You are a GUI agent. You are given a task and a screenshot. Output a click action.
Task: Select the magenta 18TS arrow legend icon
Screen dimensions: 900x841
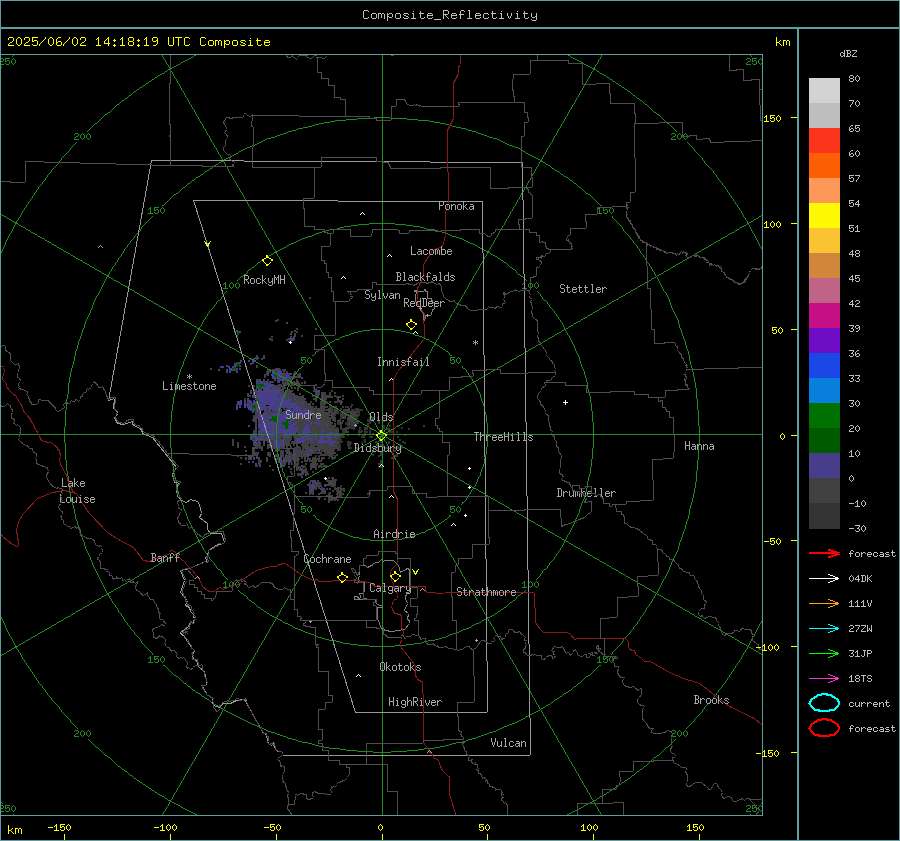point(824,679)
